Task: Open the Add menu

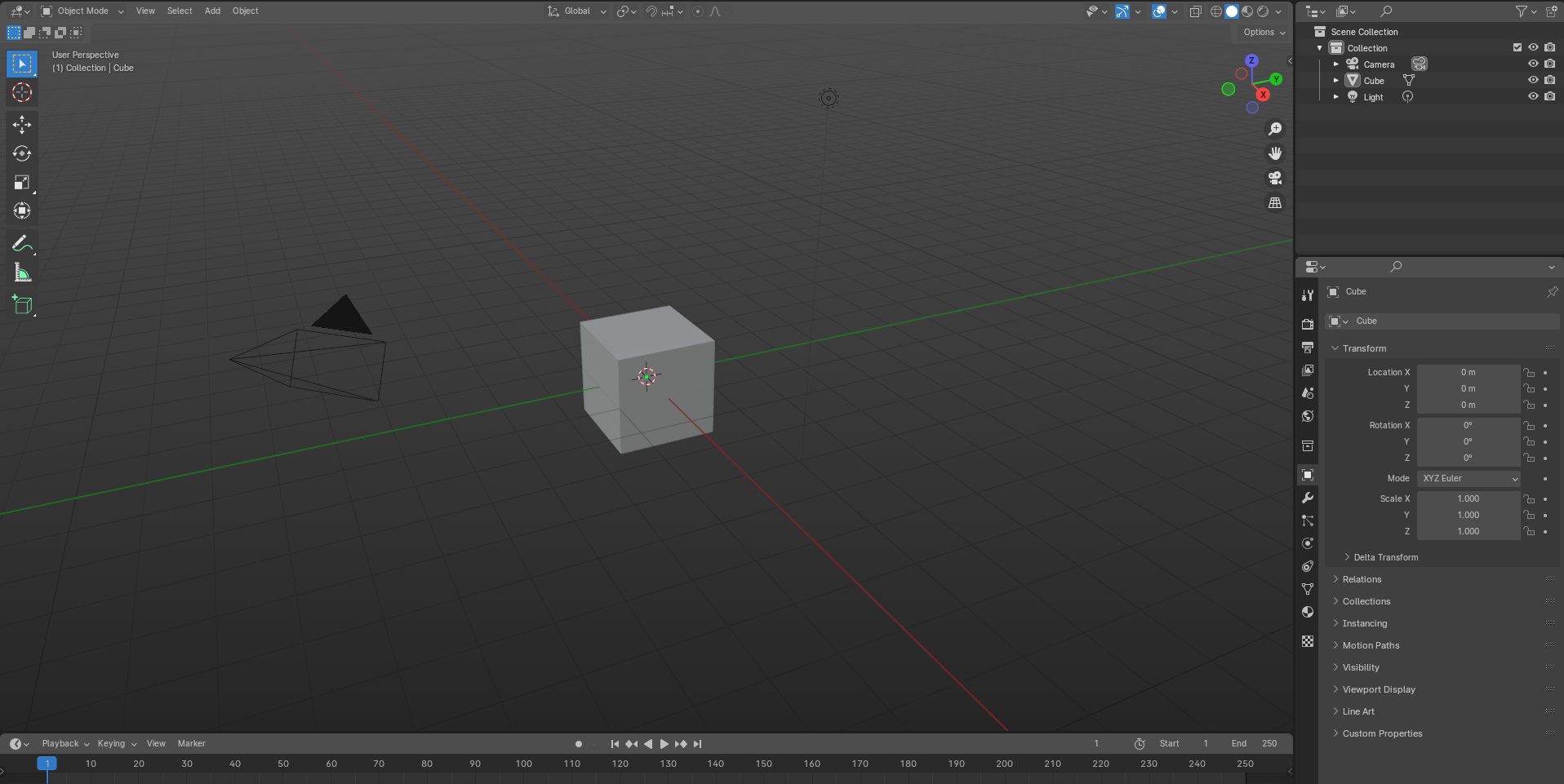Action: [212, 11]
